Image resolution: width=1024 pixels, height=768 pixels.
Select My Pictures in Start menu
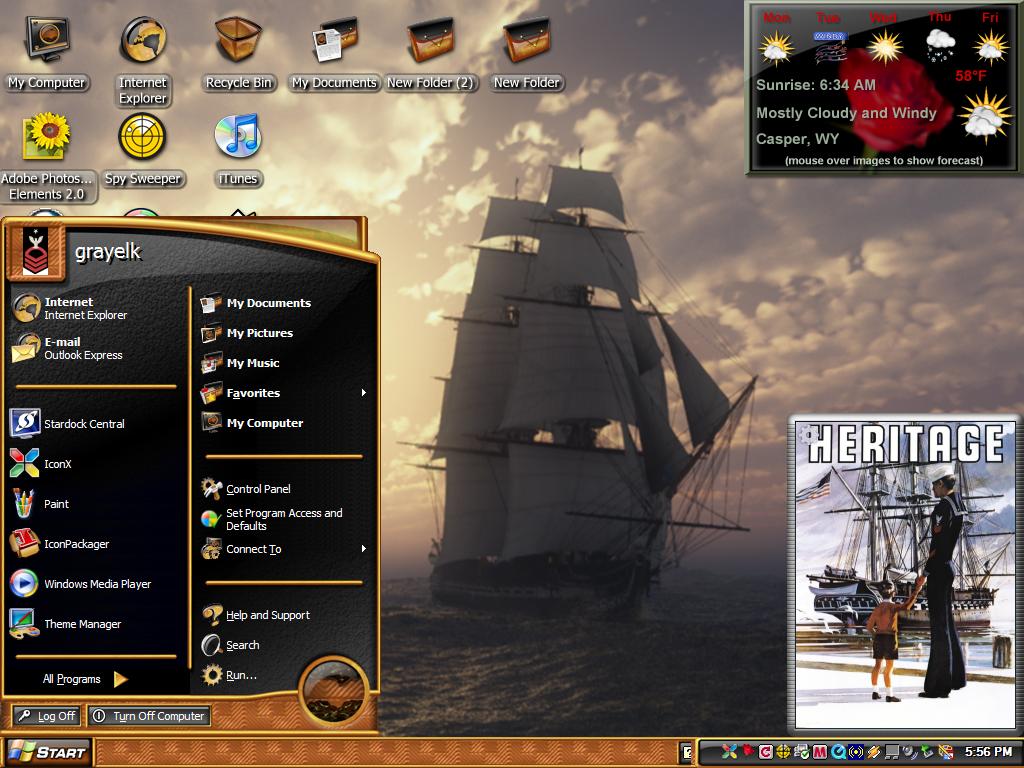(x=247, y=333)
